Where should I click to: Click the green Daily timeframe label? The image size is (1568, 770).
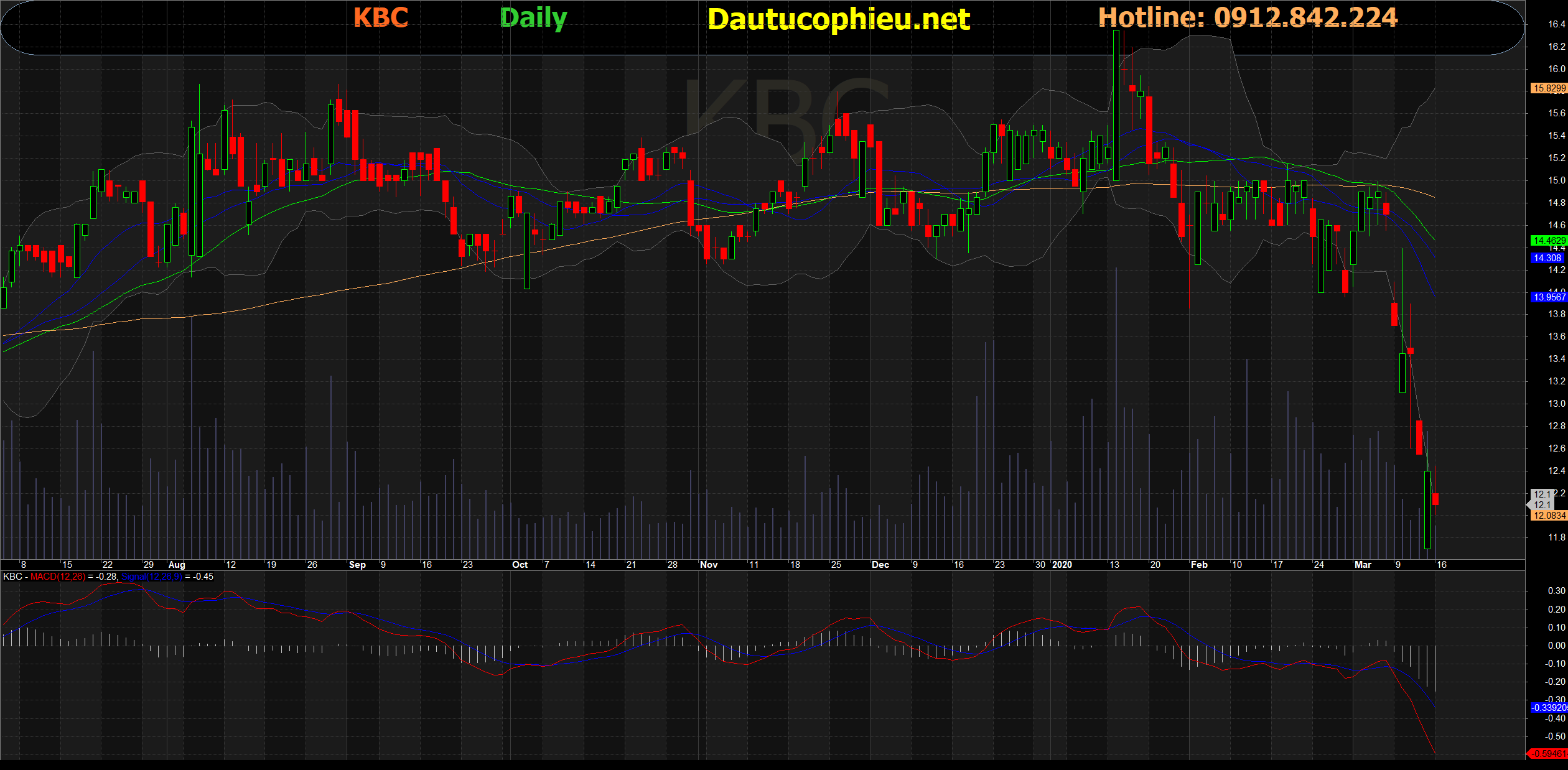tap(533, 19)
